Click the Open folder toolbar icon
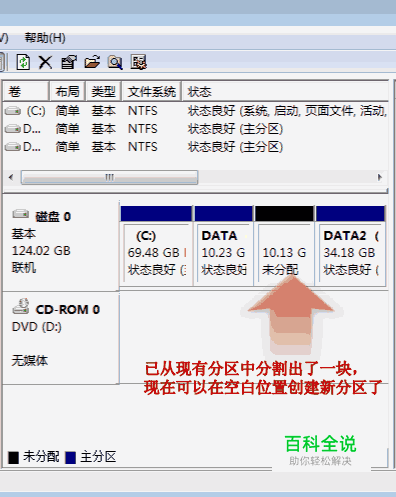Viewport: 396px width, 497px height. 92,62
